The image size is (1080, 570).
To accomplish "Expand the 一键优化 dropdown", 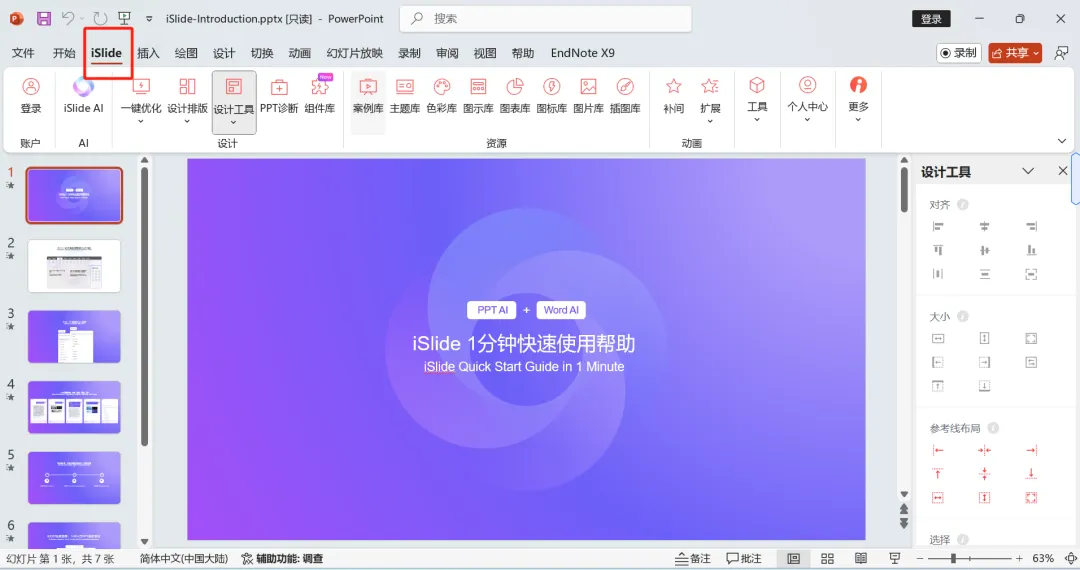I will [141, 122].
